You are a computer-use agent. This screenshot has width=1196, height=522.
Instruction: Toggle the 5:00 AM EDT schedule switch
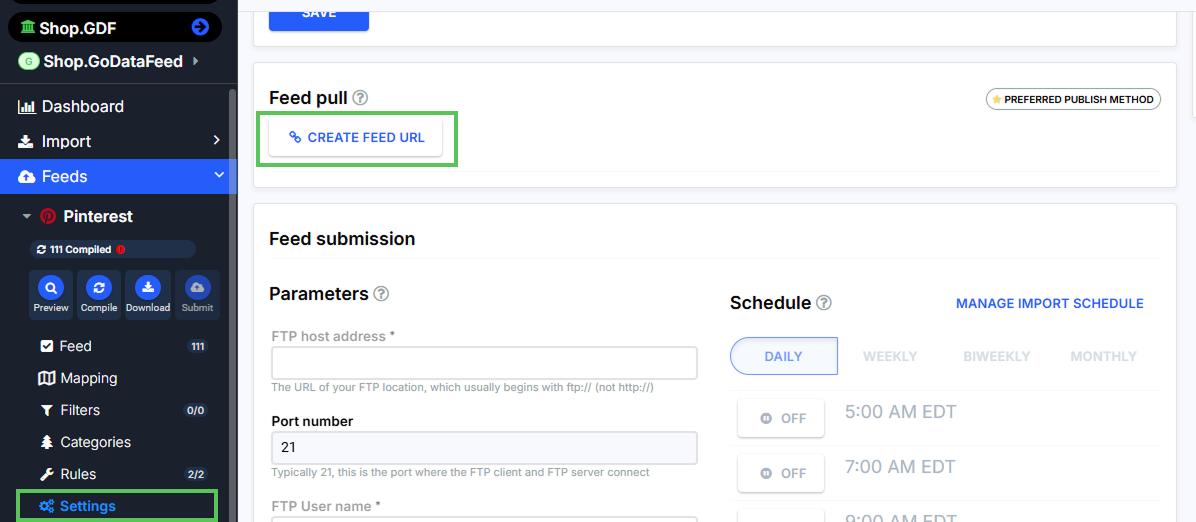(781, 418)
